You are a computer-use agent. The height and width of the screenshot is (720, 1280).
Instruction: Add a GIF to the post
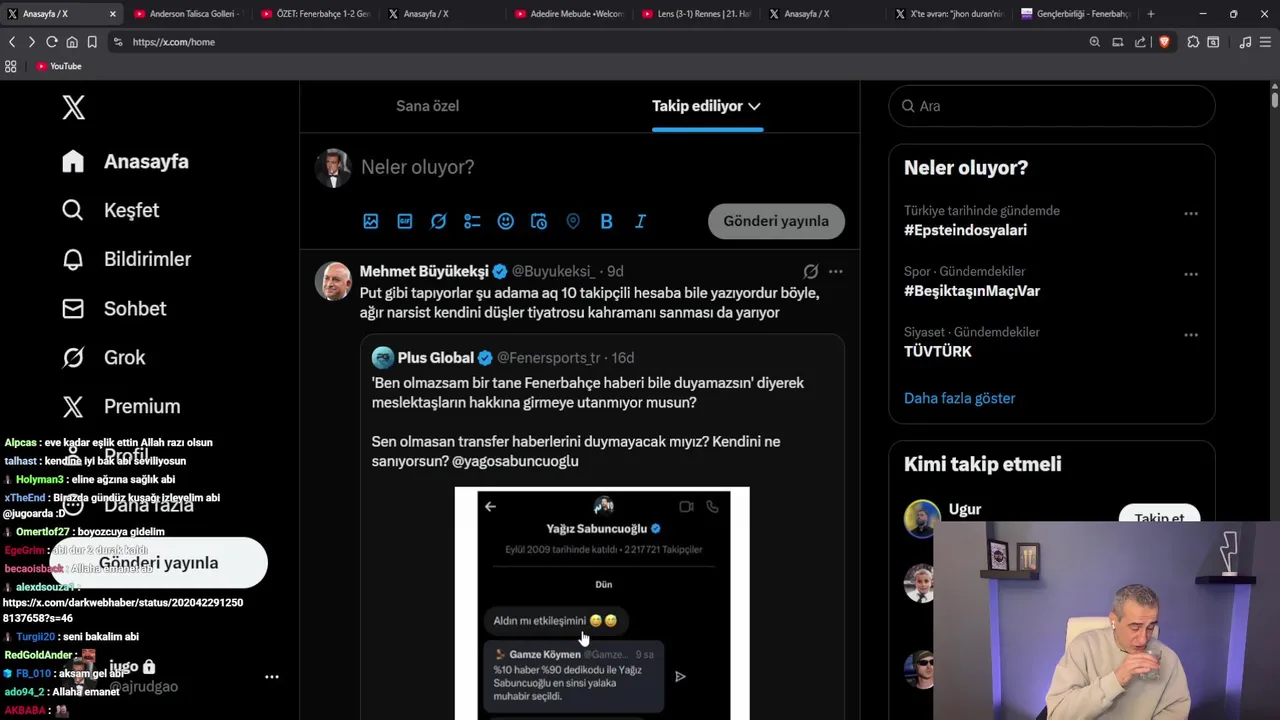(x=405, y=221)
